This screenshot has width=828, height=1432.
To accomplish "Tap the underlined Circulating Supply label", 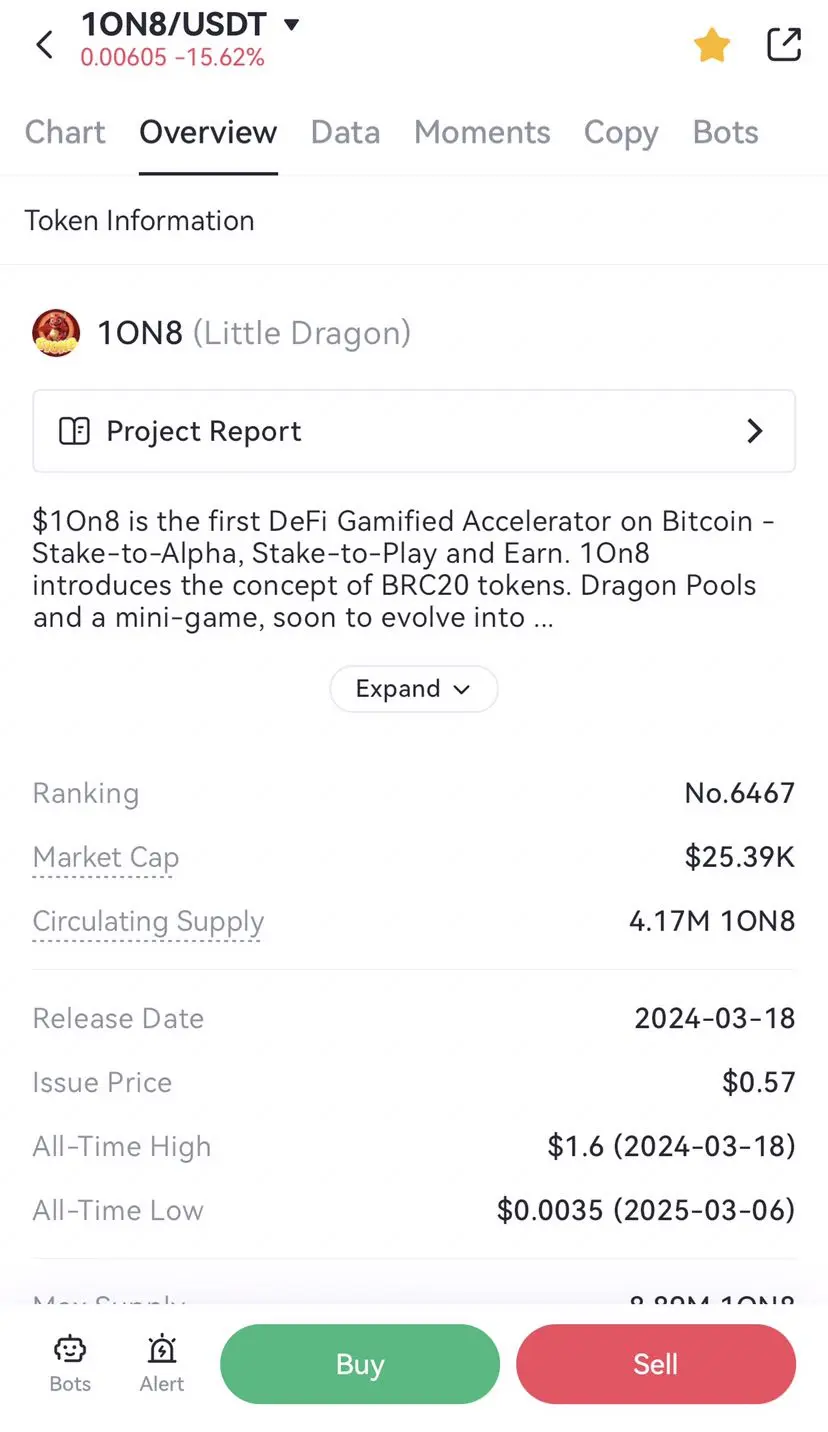I will point(148,922).
